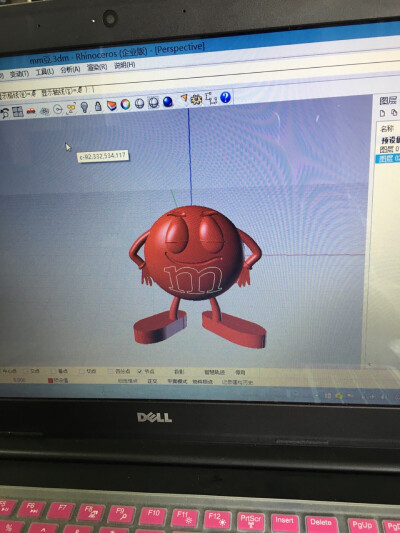Click the red car toolbar icon

(x=31, y=111)
